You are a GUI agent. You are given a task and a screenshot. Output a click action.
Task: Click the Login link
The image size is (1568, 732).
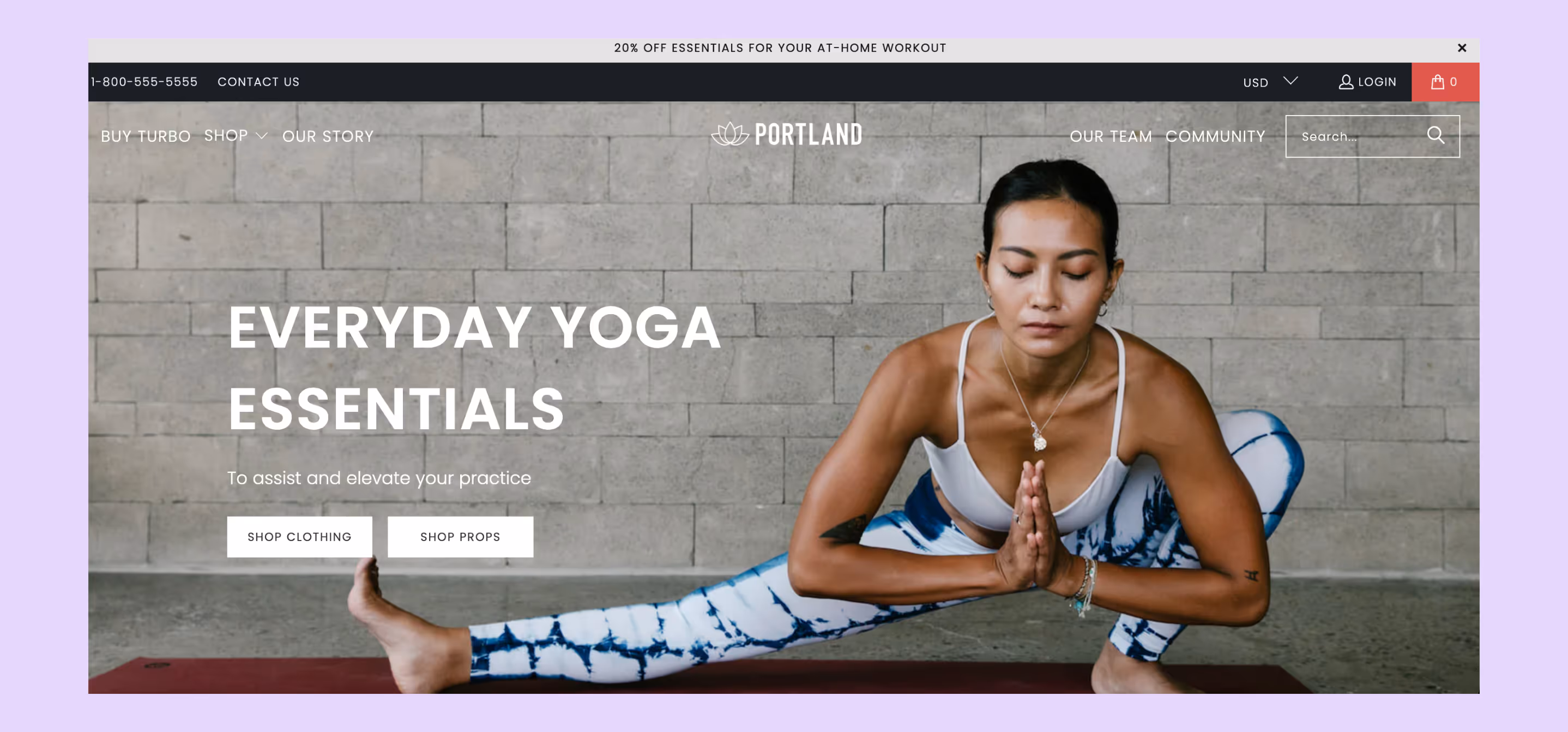point(1377,82)
